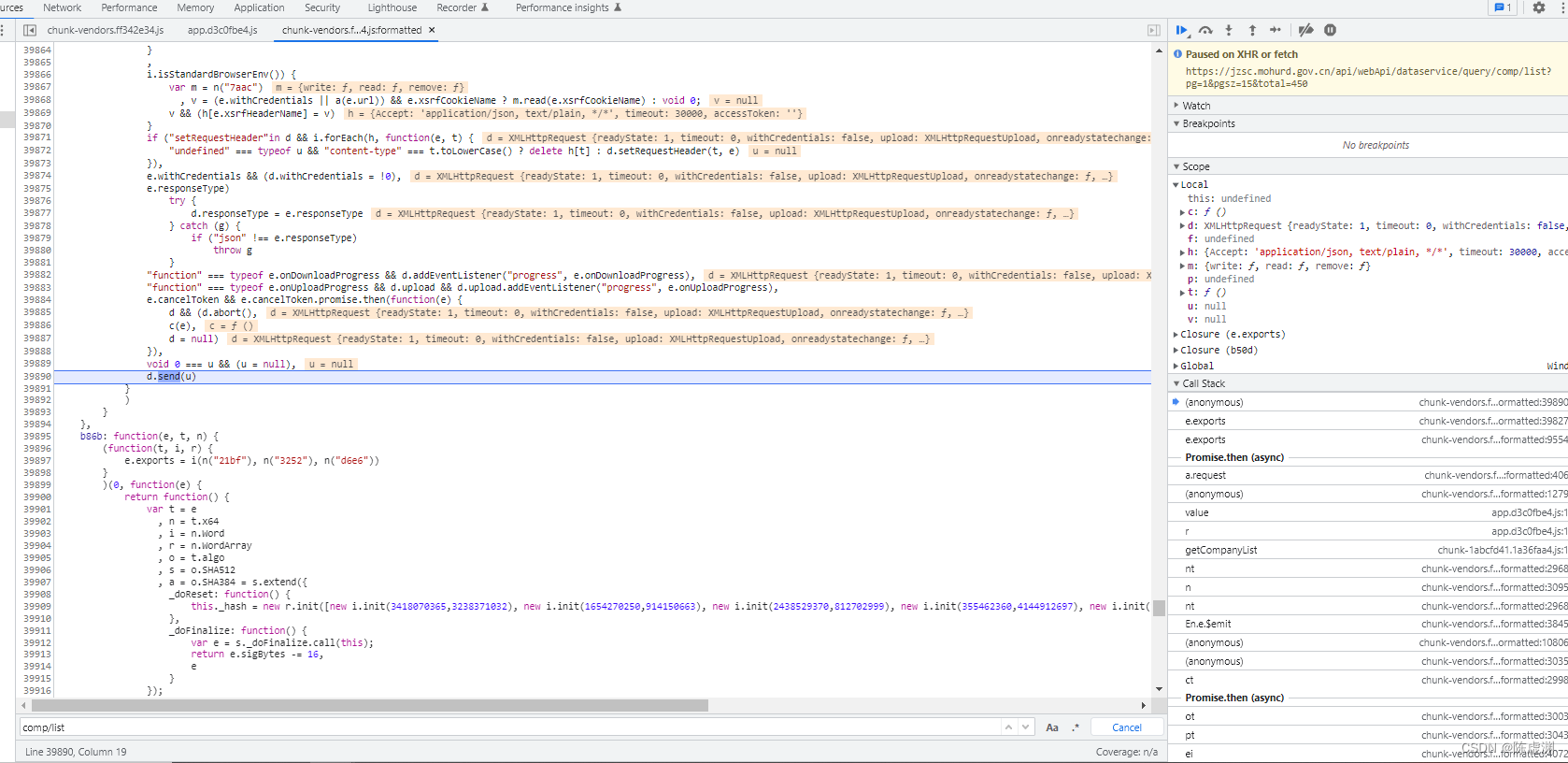Click the Step debugger arrow icon
The width and height of the screenshot is (1568, 763).
[x=1276, y=30]
